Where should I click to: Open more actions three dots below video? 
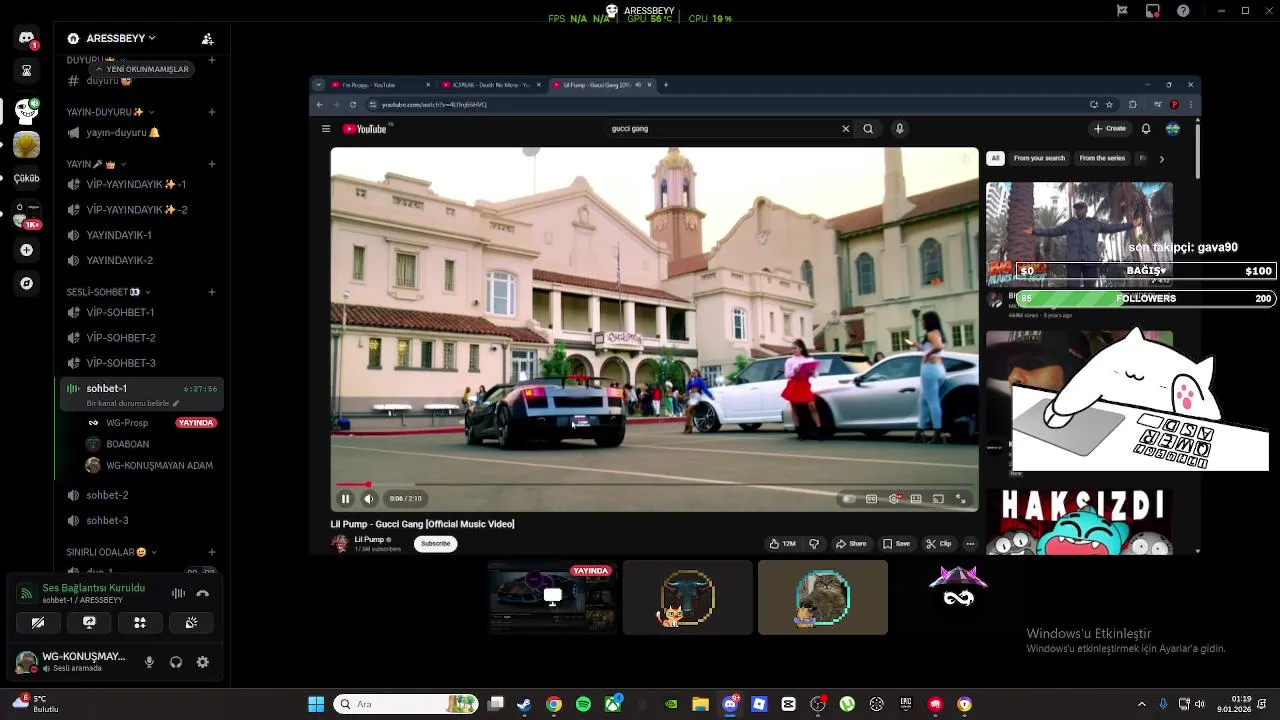[969, 544]
